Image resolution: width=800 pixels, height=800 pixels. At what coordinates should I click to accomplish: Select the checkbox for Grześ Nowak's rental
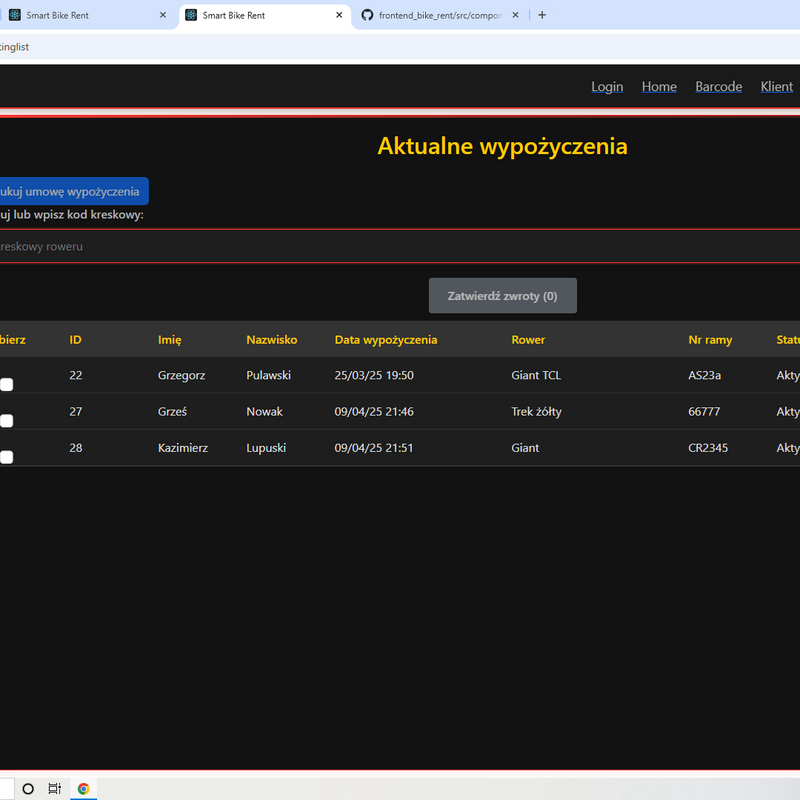click(6, 421)
